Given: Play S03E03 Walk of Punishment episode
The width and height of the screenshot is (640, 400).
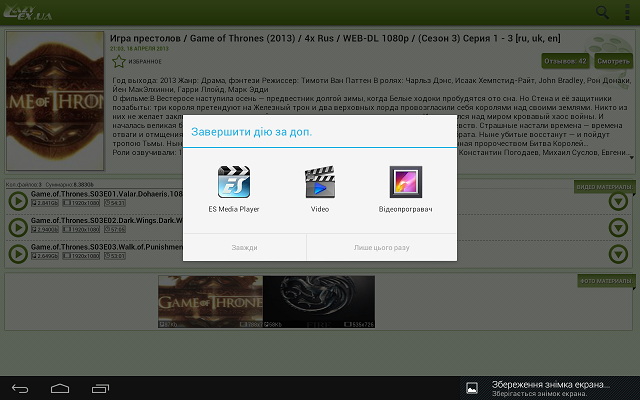Looking at the screenshot, I should (x=18, y=254).
